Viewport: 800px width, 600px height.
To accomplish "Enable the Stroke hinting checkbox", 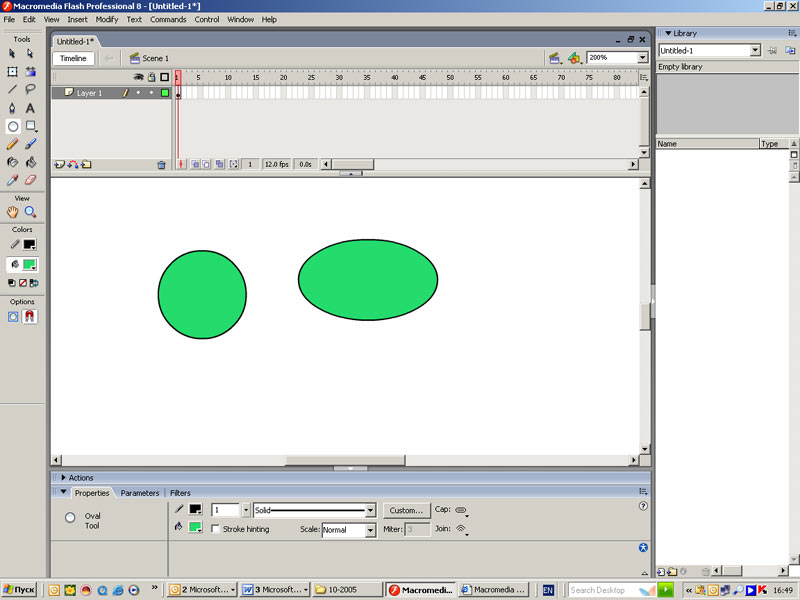I will click(216, 529).
